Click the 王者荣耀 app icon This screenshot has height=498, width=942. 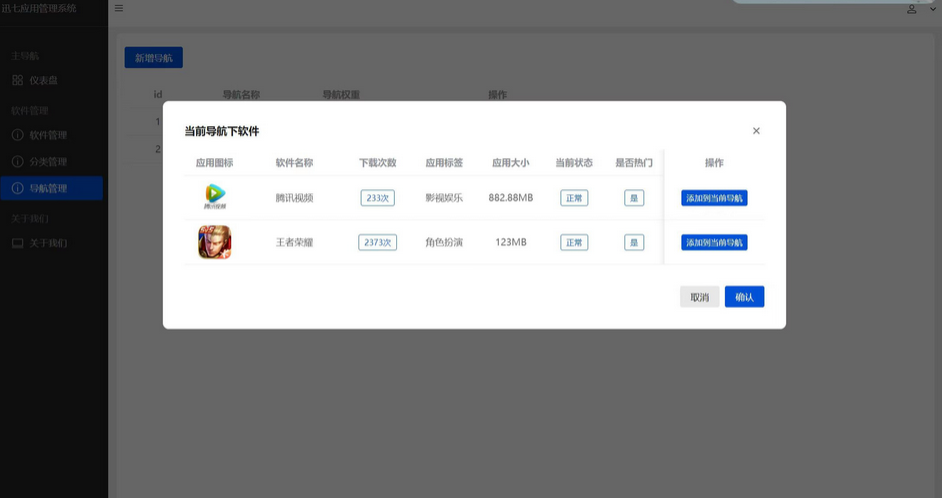[214, 242]
